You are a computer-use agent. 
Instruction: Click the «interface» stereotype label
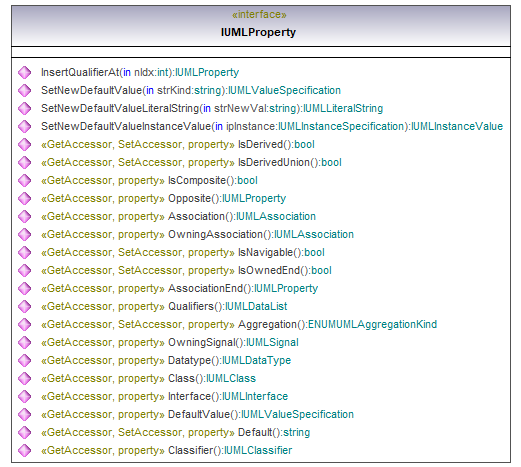click(x=259, y=15)
